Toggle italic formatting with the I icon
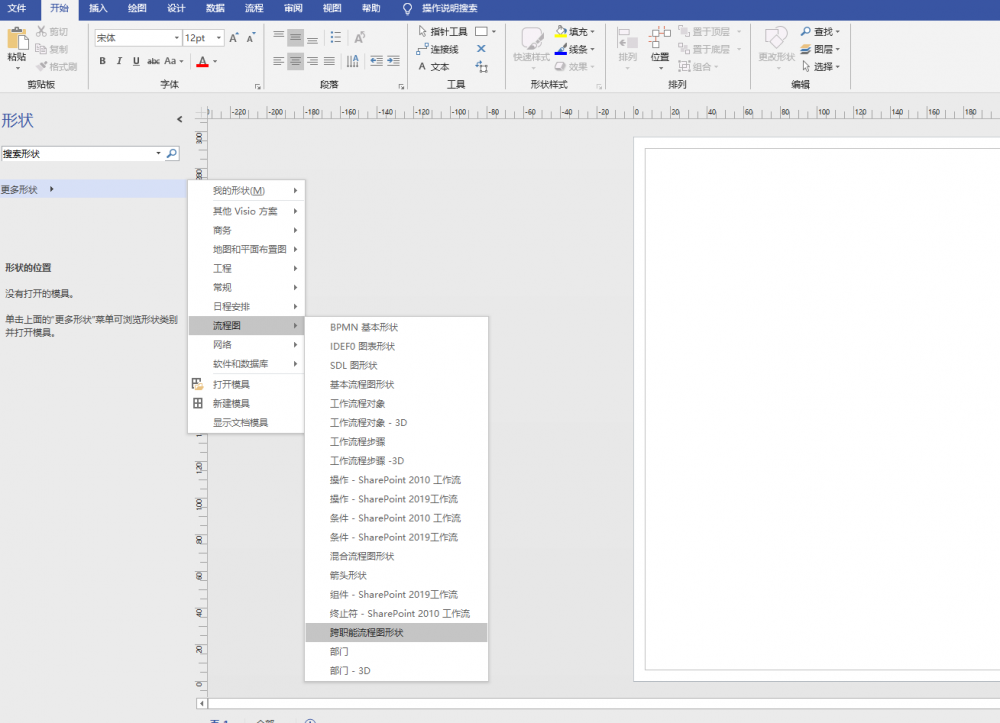 point(117,61)
